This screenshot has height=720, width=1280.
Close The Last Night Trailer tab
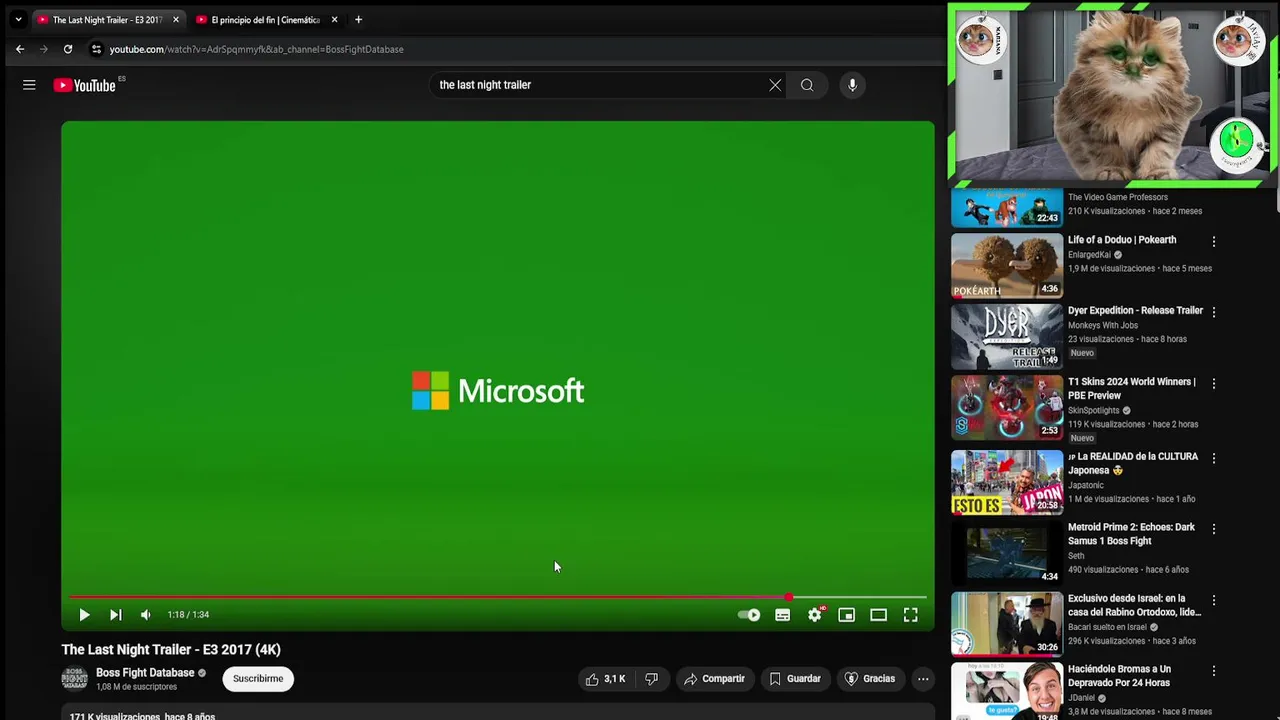(176, 20)
